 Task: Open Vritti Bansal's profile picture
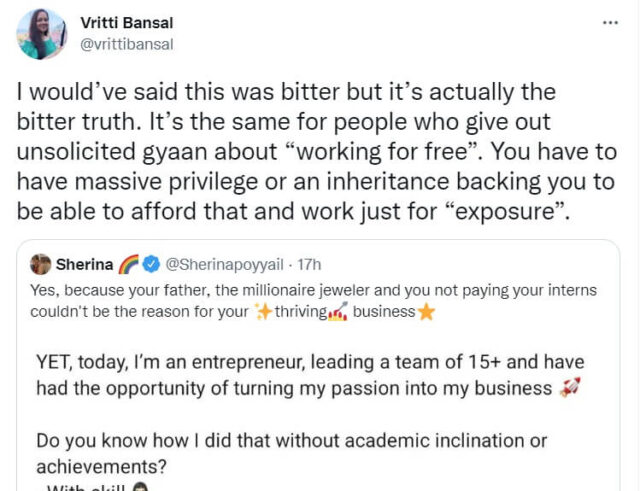point(42,33)
